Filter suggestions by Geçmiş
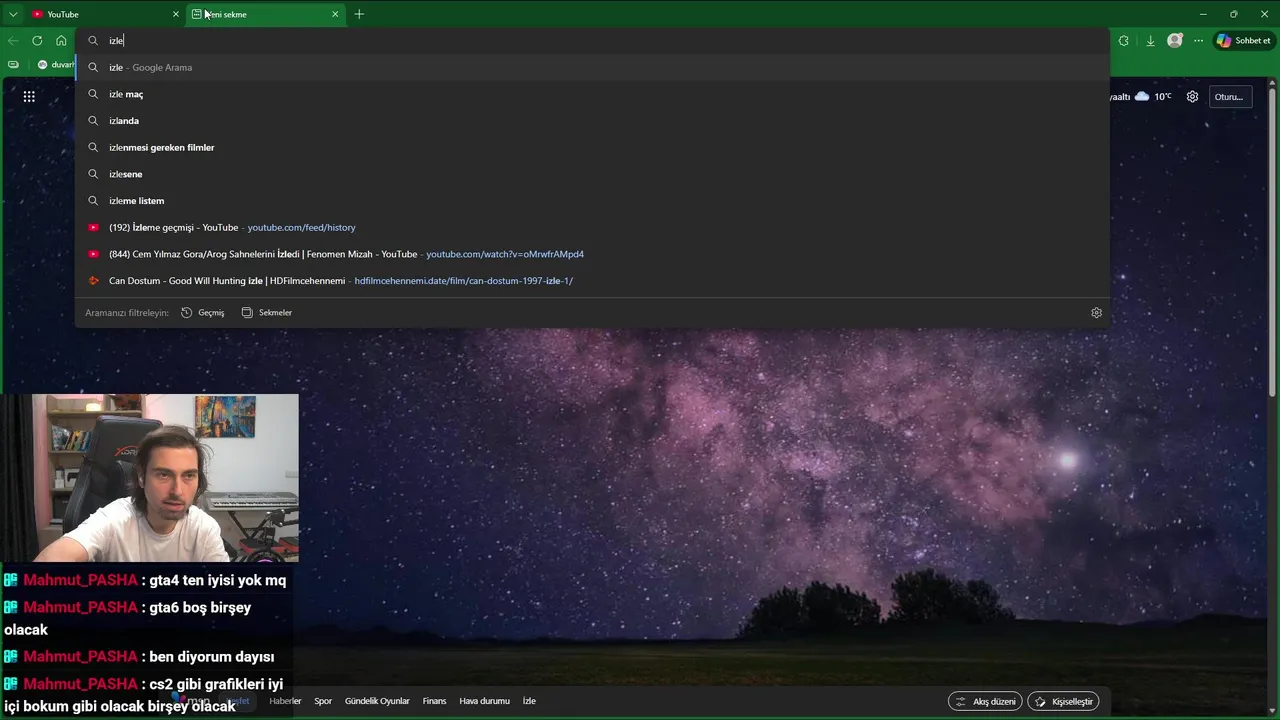 [203, 312]
